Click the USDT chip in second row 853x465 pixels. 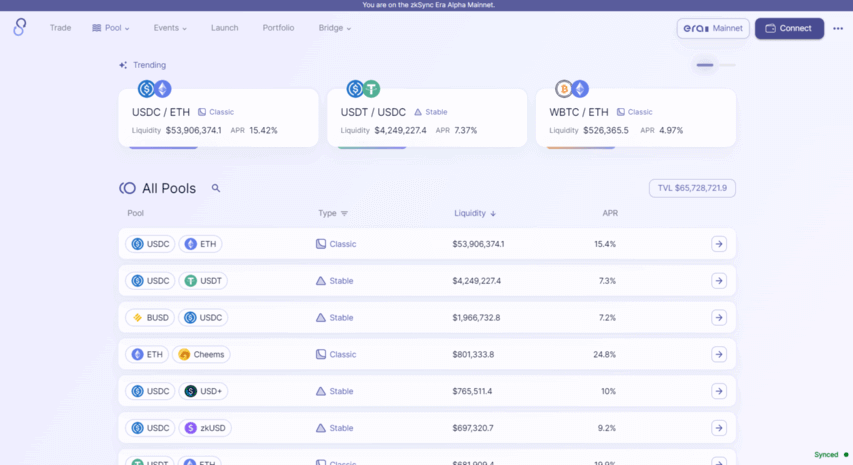(203, 281)
